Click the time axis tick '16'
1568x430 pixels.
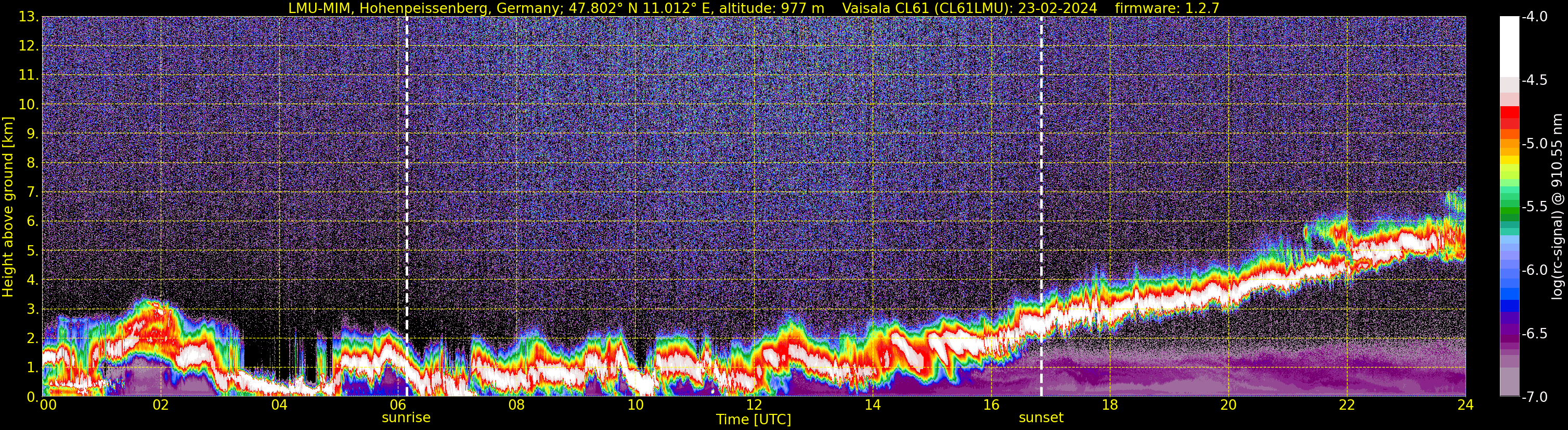pos(991,405)
